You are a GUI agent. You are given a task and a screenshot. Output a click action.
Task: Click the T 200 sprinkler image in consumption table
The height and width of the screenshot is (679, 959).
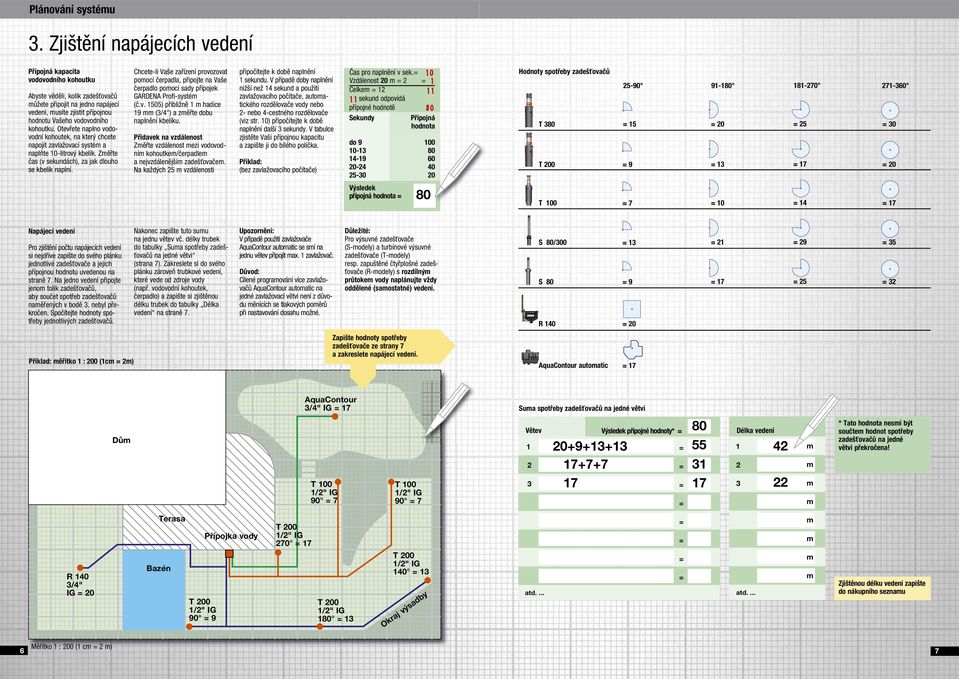point(529,150)
